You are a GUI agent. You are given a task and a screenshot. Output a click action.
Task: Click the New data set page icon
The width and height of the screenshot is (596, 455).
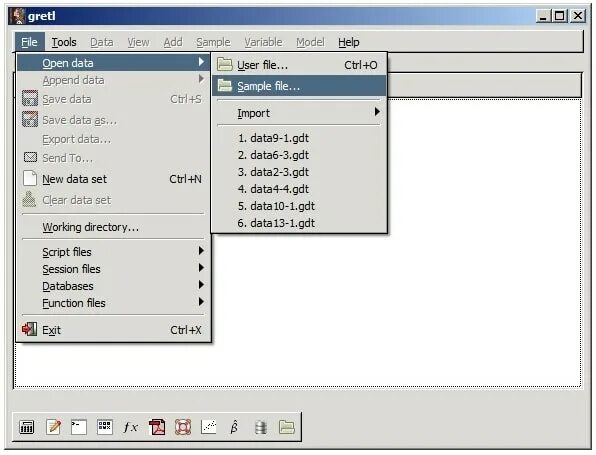pyautogui.click(x=30, y=178)
